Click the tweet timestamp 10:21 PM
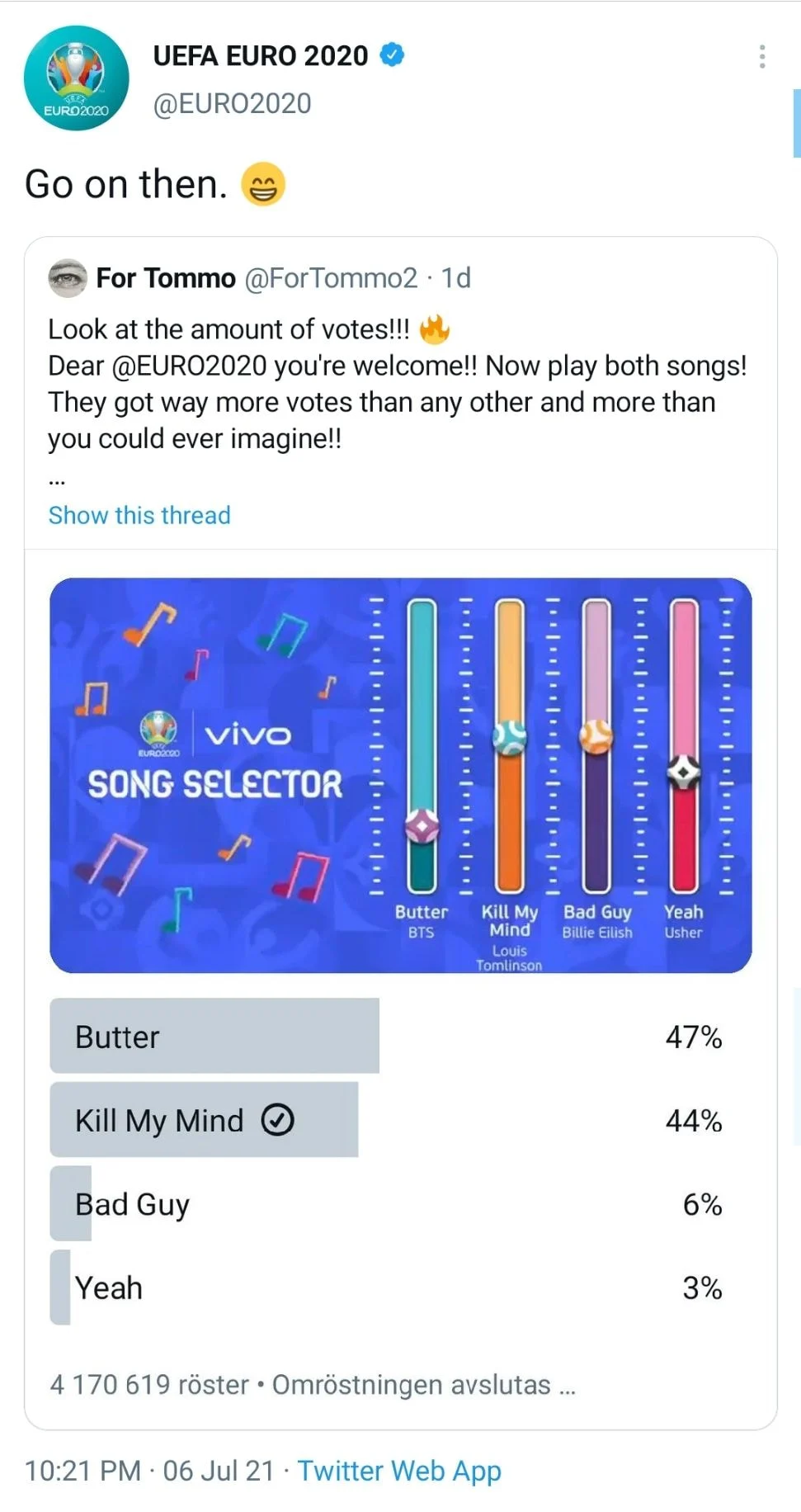 click(x=82, y=1471)
